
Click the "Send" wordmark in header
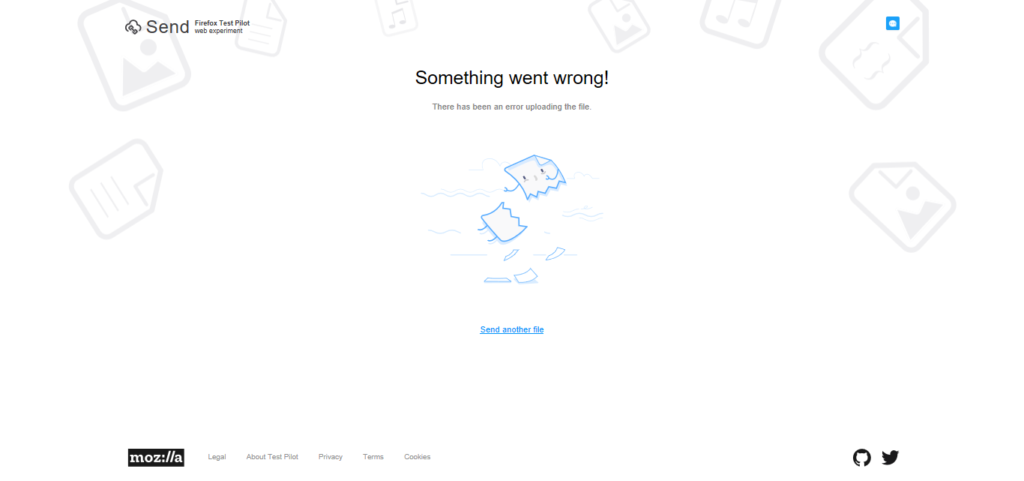[x=167, y=27]
